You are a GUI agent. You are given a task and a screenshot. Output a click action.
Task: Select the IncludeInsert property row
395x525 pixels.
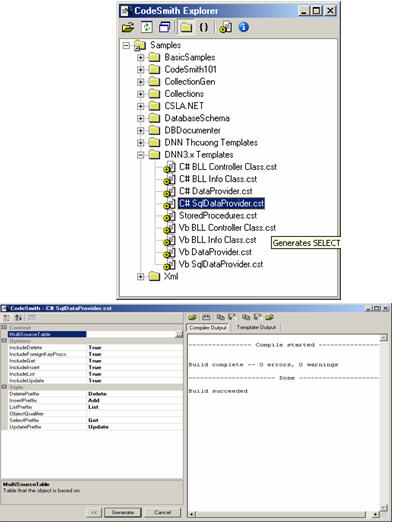pyautogui.click(x=95, y=367)
